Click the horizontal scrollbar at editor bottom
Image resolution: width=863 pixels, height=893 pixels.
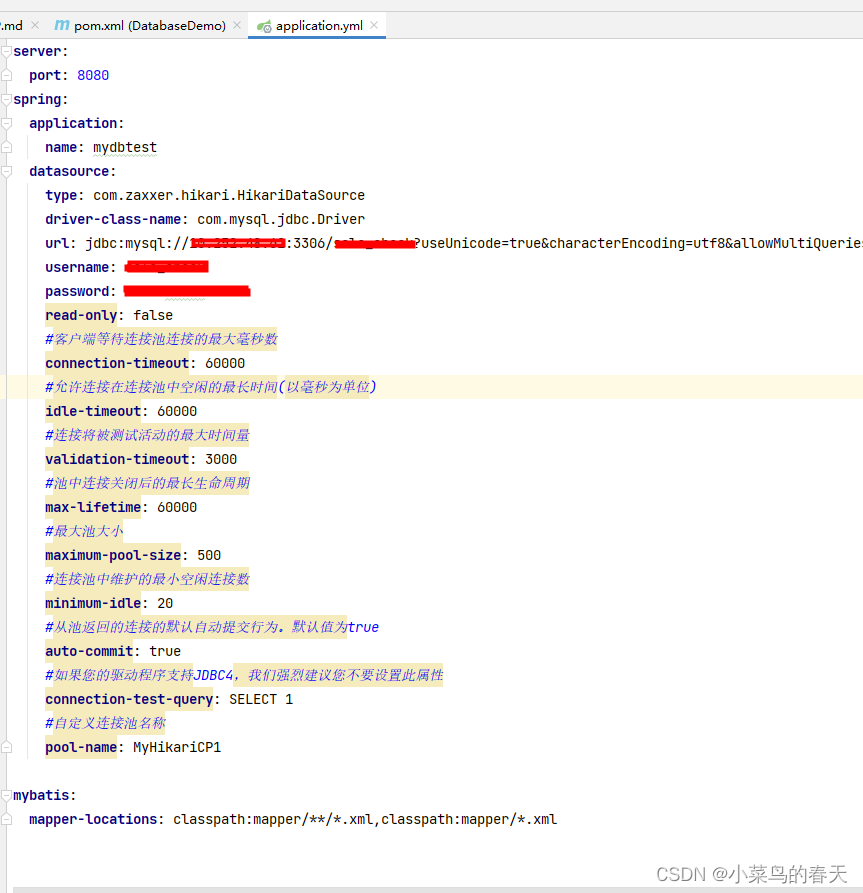pos(437,890)
